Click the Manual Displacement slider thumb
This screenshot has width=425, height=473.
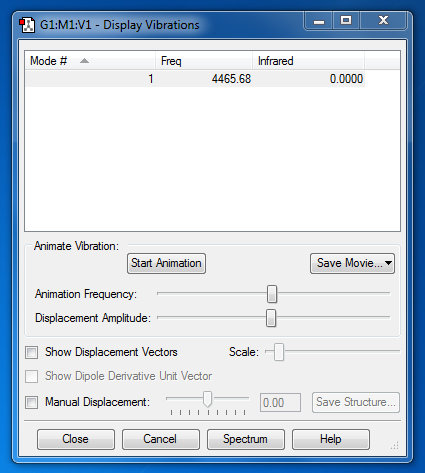tap(207, 399)
